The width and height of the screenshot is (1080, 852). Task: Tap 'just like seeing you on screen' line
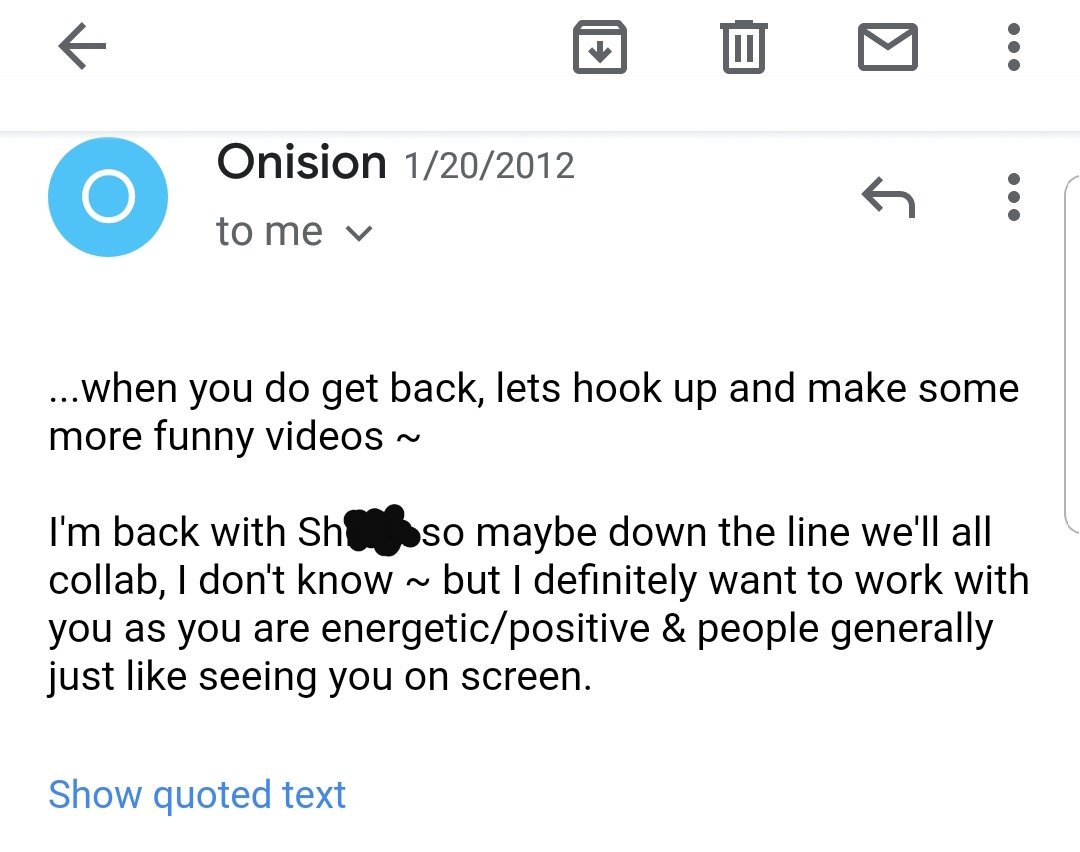tap(320, 676)
